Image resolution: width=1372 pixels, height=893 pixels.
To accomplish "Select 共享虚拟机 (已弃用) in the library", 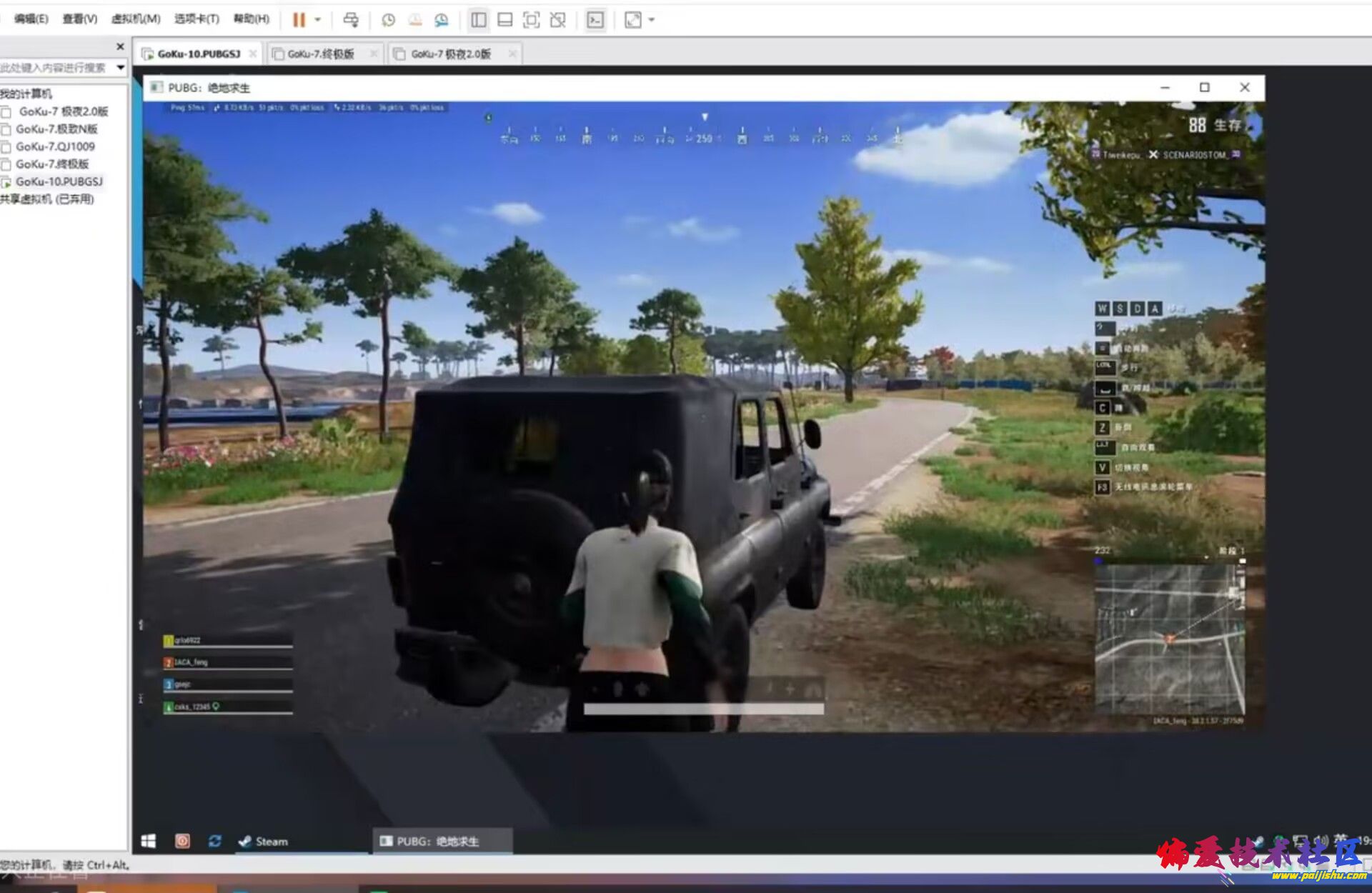I will click(x=47, y=199).
